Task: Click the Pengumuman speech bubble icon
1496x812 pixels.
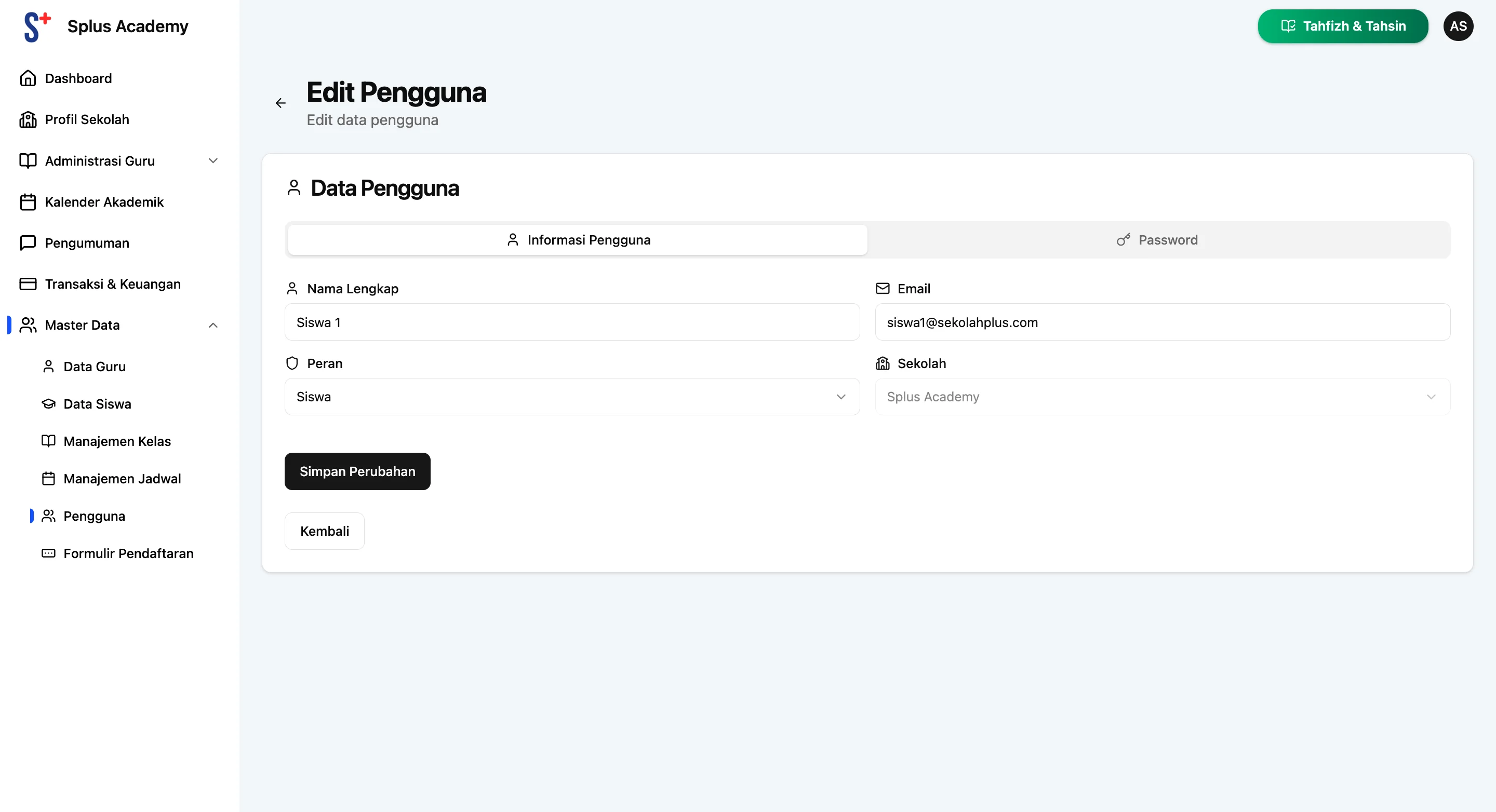Action: coord(29,242)
